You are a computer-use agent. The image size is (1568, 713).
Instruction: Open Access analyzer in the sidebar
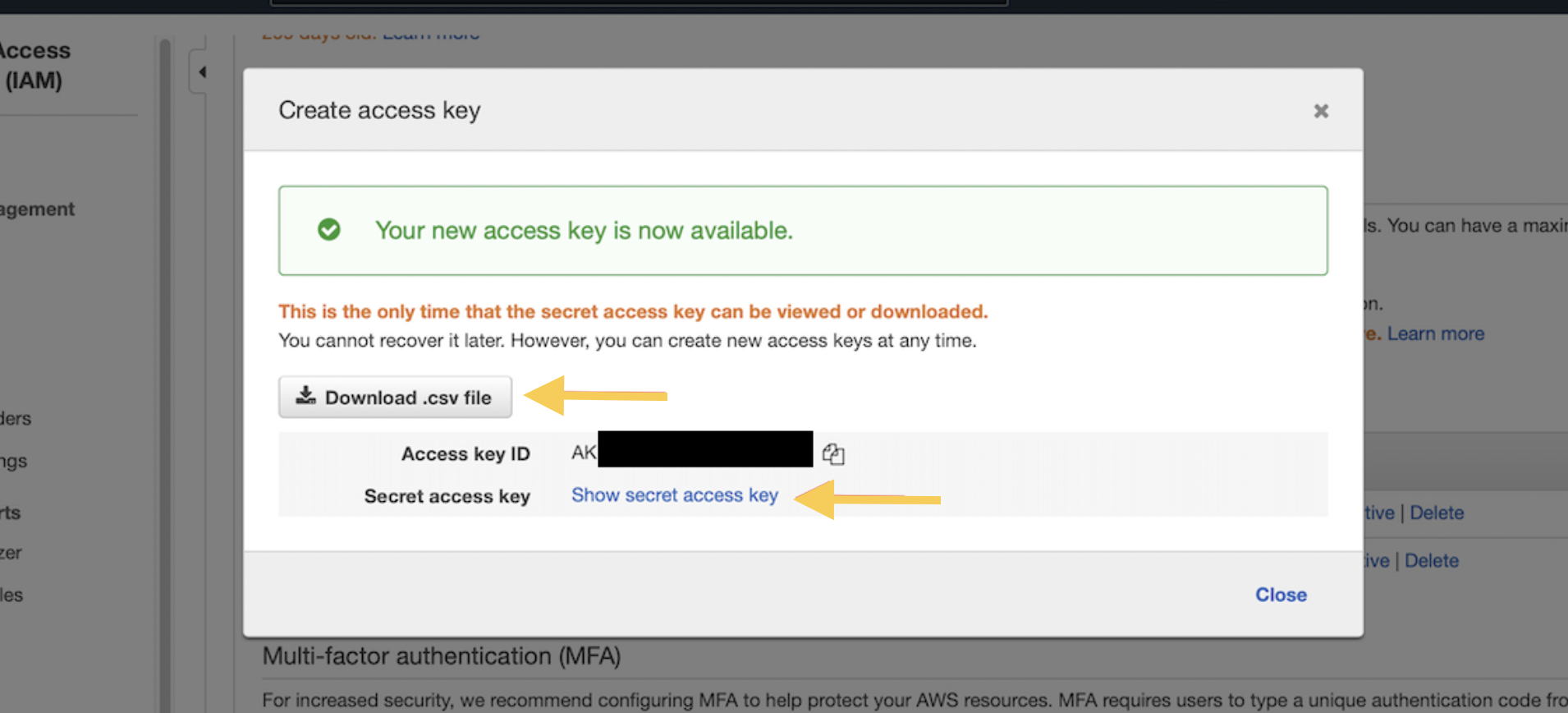click(x=11, y=553)
